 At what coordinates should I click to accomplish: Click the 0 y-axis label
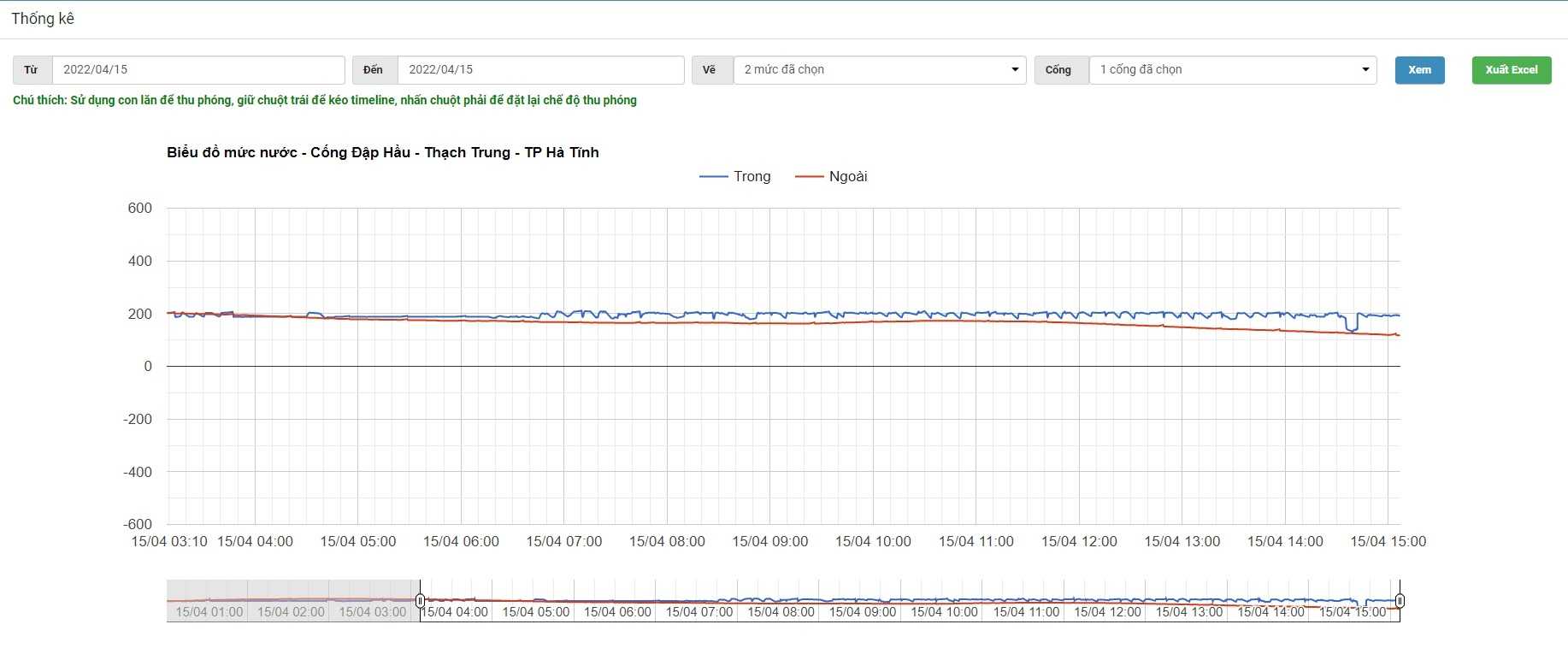click(x=148, y=366)
